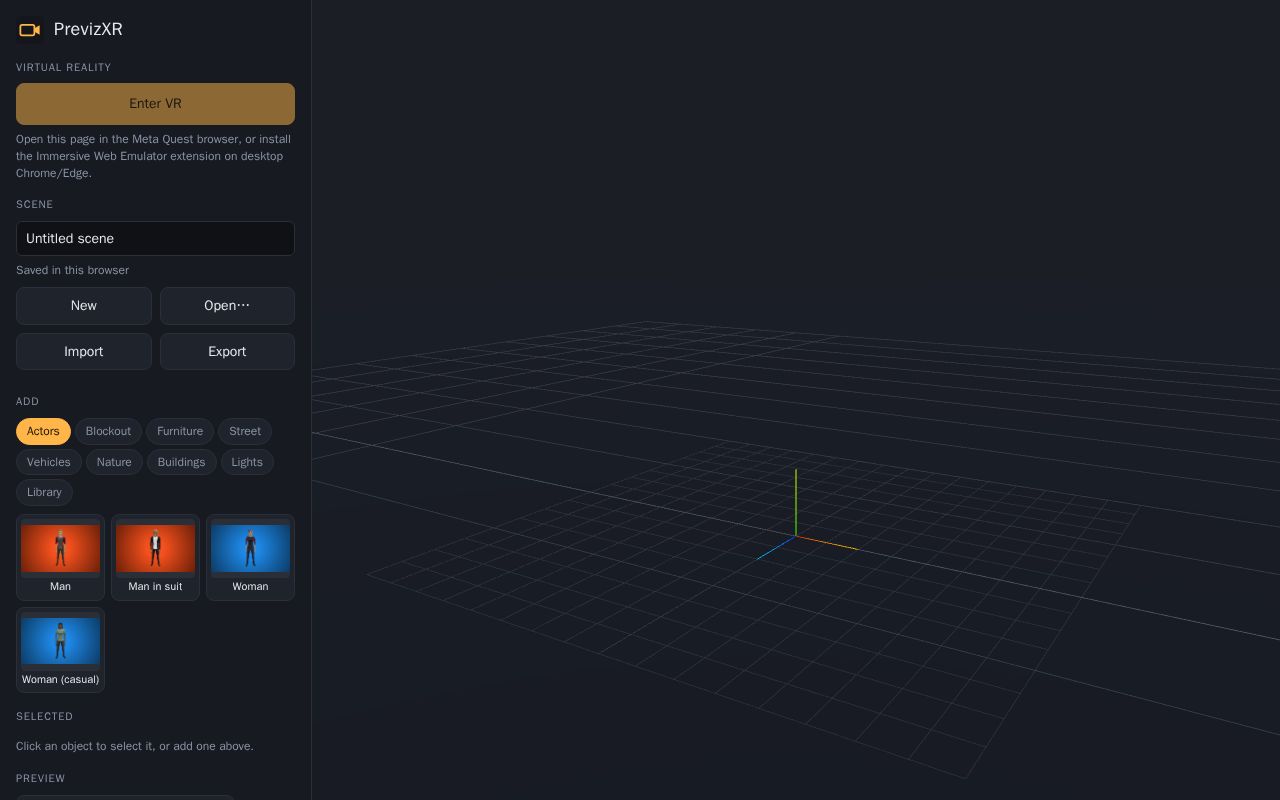Click the SELECTED section heading

[x=45, y=716]
